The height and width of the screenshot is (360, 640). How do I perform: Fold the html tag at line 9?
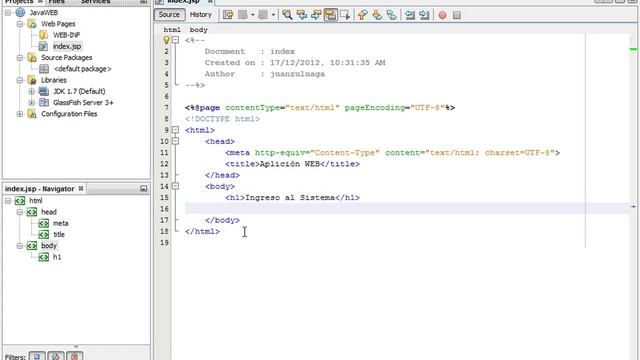tap(175, 130)
